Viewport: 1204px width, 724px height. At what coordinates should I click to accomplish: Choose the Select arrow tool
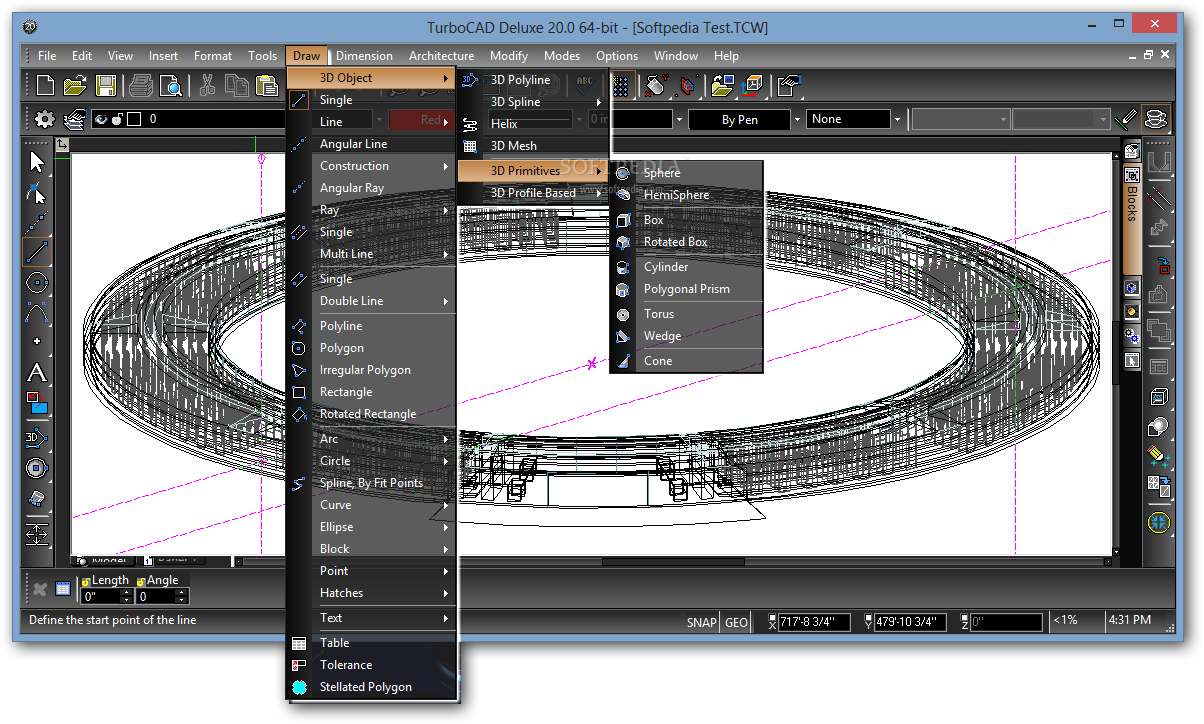tap(37, 162)
